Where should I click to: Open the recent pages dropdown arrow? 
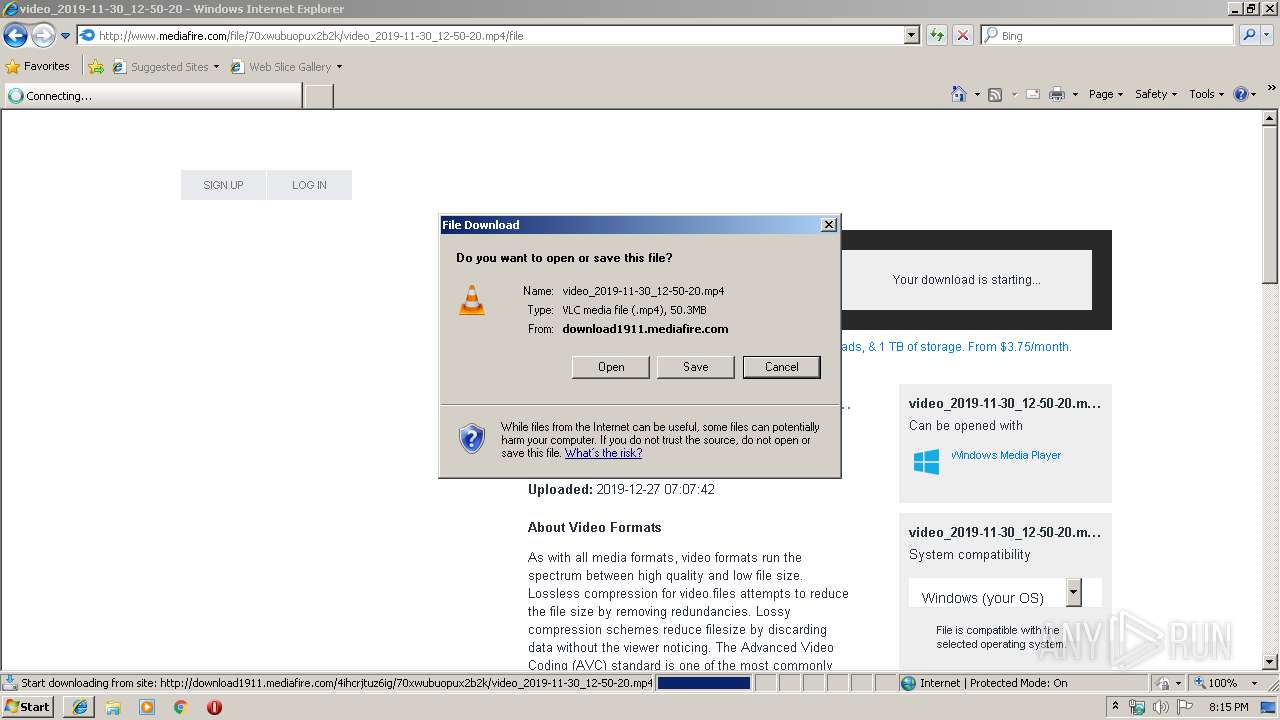[66, 36]
